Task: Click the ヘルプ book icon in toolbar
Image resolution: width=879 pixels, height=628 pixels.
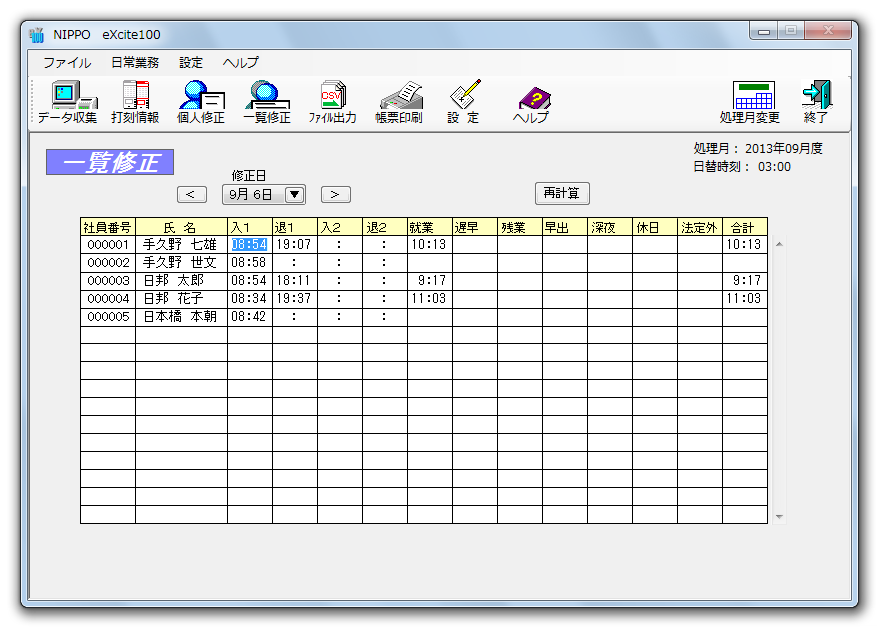Action: (532, 101)
